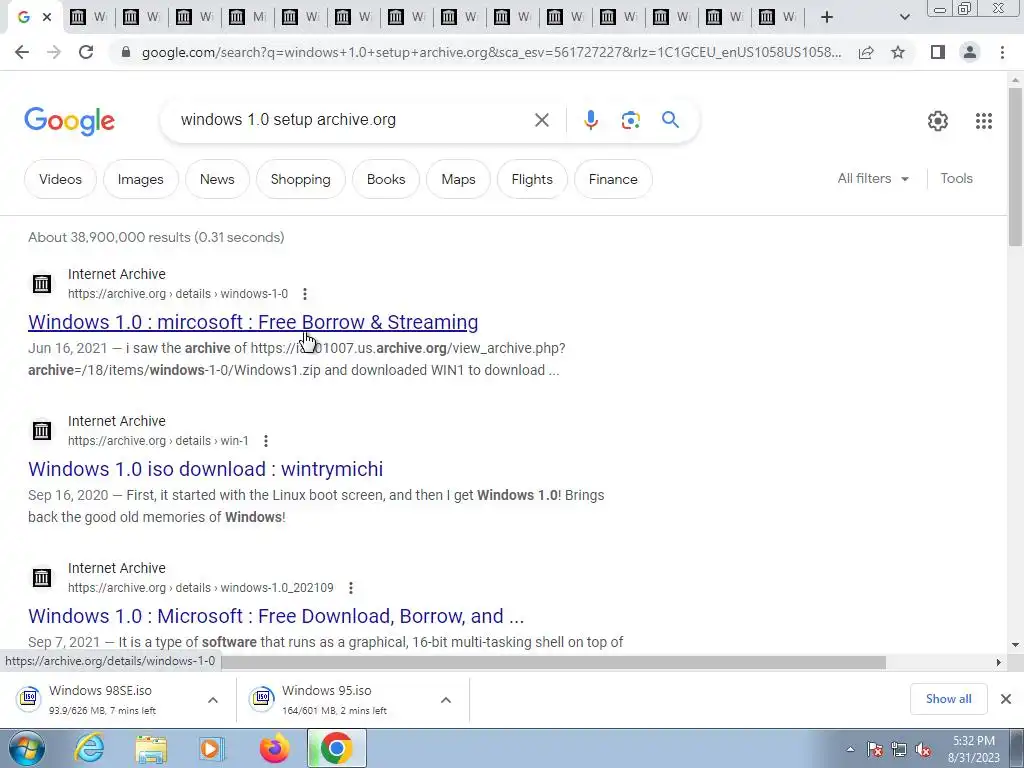The image size is (1024, 768).
Task: Open a new tab
Action: coord(827,17)
